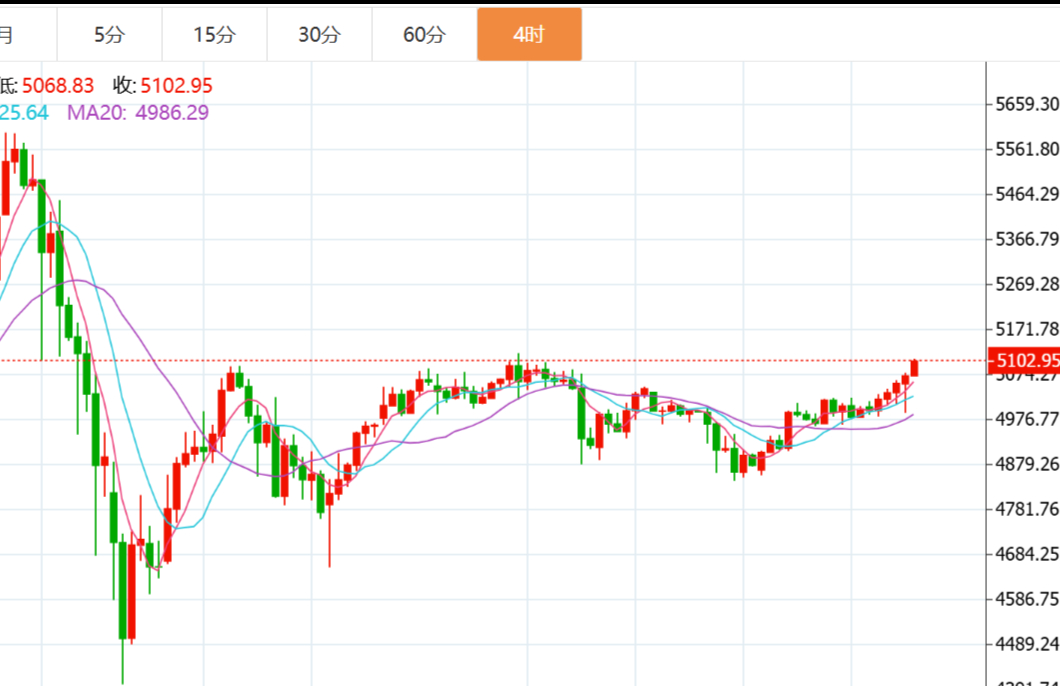Click the cyan moving average value 25.64
The width and height of the screenshot is (1060, 686).
pyautogui.click(x=24, y=113)
